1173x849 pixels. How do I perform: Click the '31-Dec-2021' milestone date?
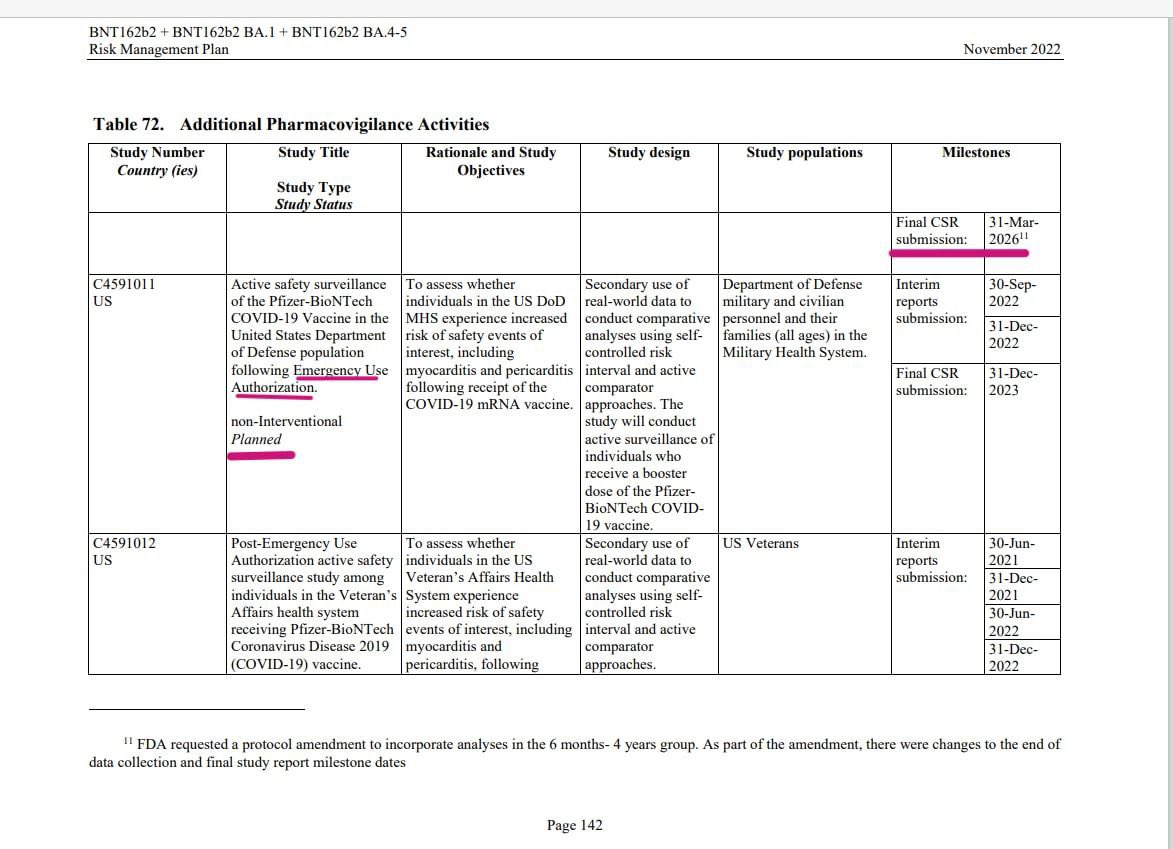pos(1013,586)
